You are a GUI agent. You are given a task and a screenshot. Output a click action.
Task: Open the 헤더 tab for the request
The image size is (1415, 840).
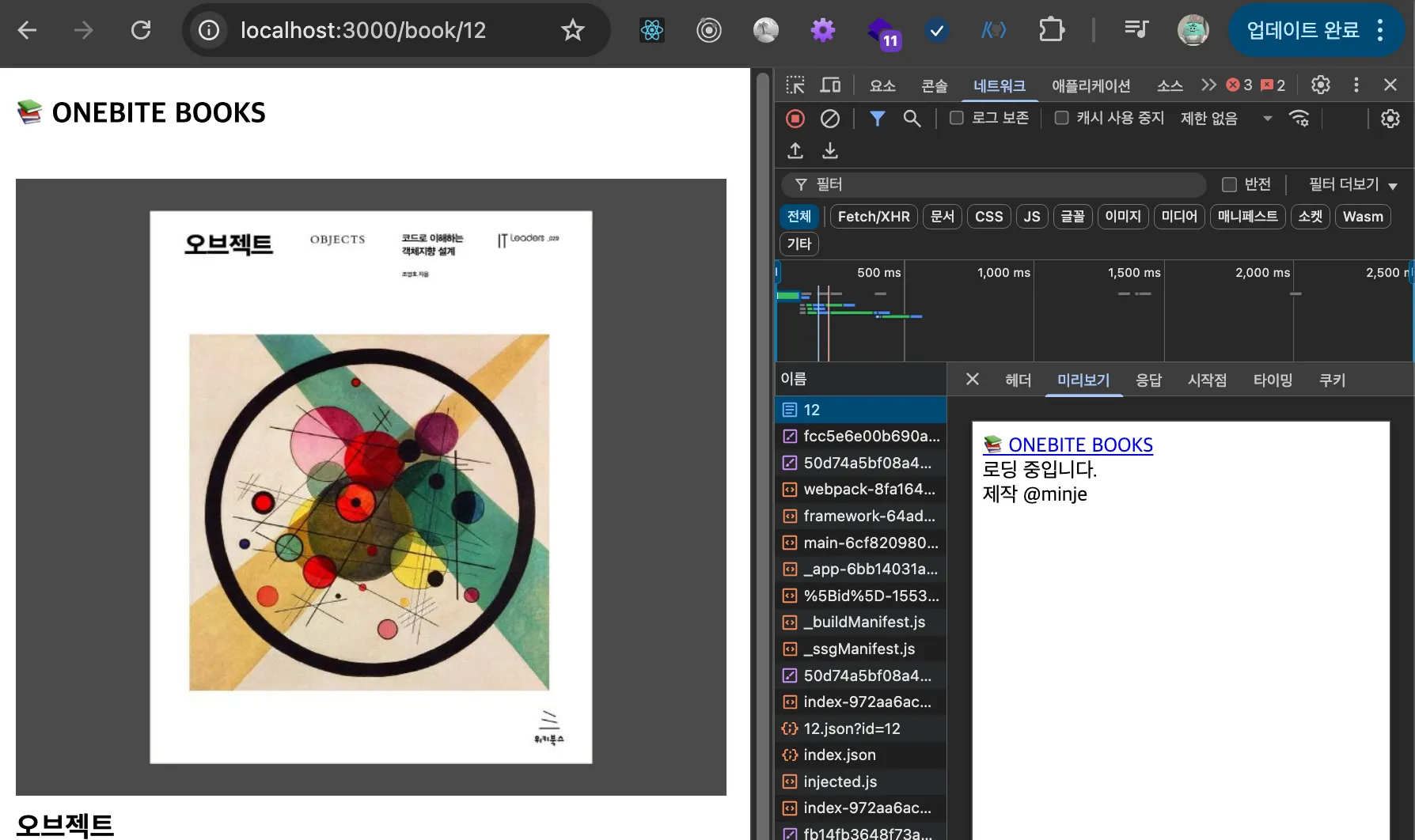point(1018,380)
